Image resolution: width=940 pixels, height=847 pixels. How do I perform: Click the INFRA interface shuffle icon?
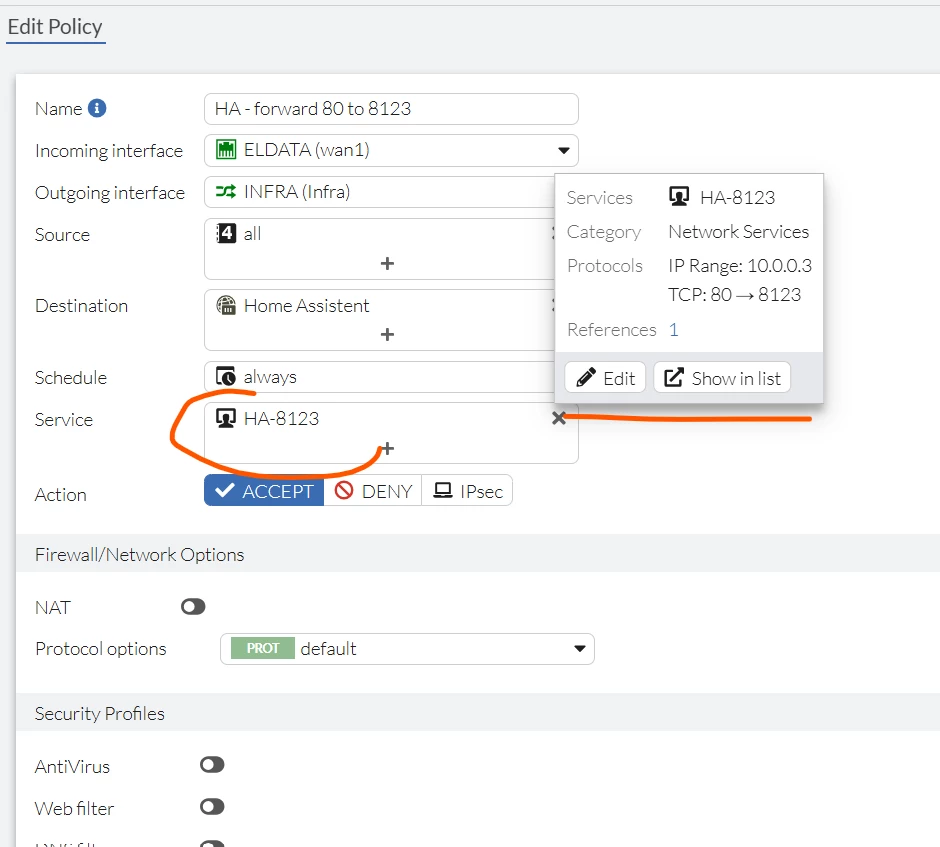point(226,191)
